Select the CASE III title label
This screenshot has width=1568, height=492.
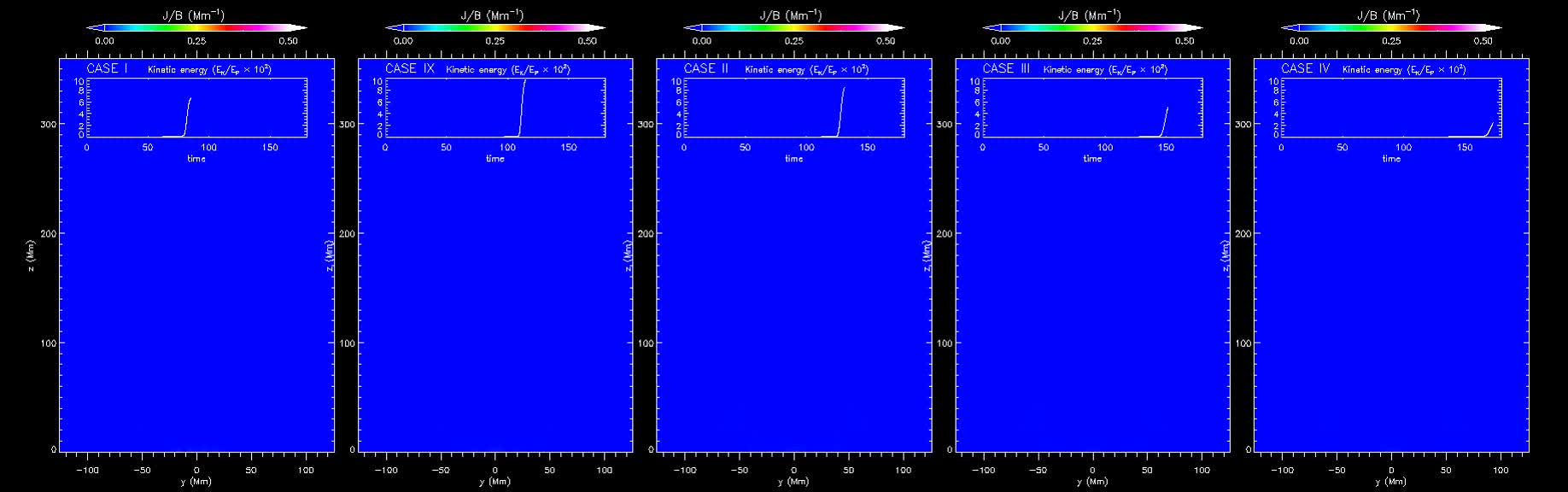1006,68
